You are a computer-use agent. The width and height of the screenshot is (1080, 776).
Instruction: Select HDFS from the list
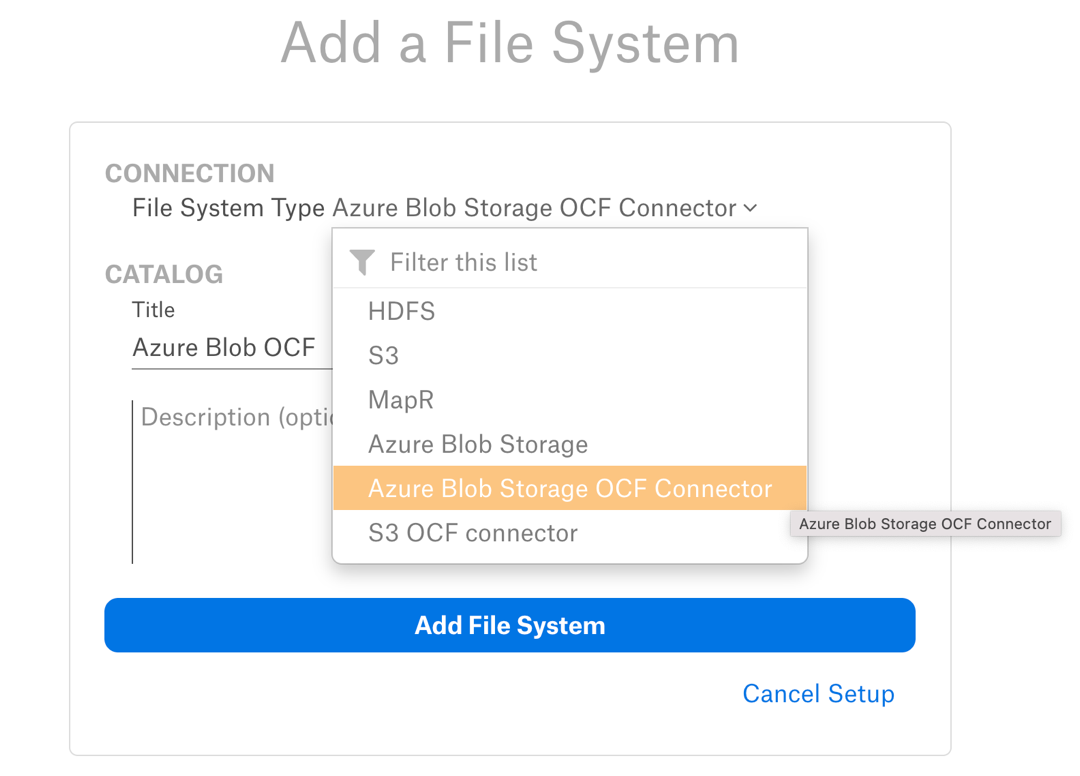click(x=570, y=311)
